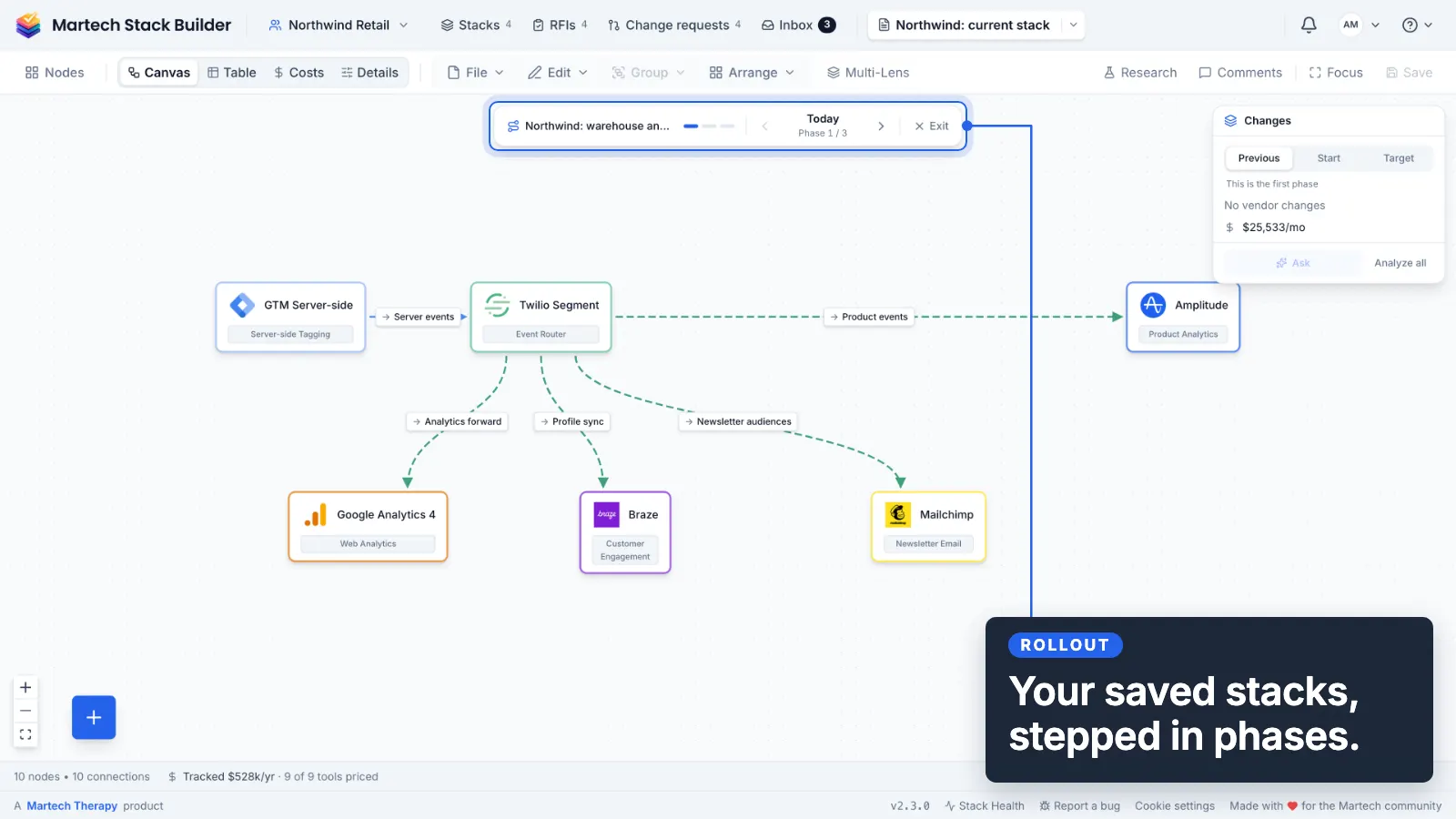Click the Product events connection label

point(869,317)
